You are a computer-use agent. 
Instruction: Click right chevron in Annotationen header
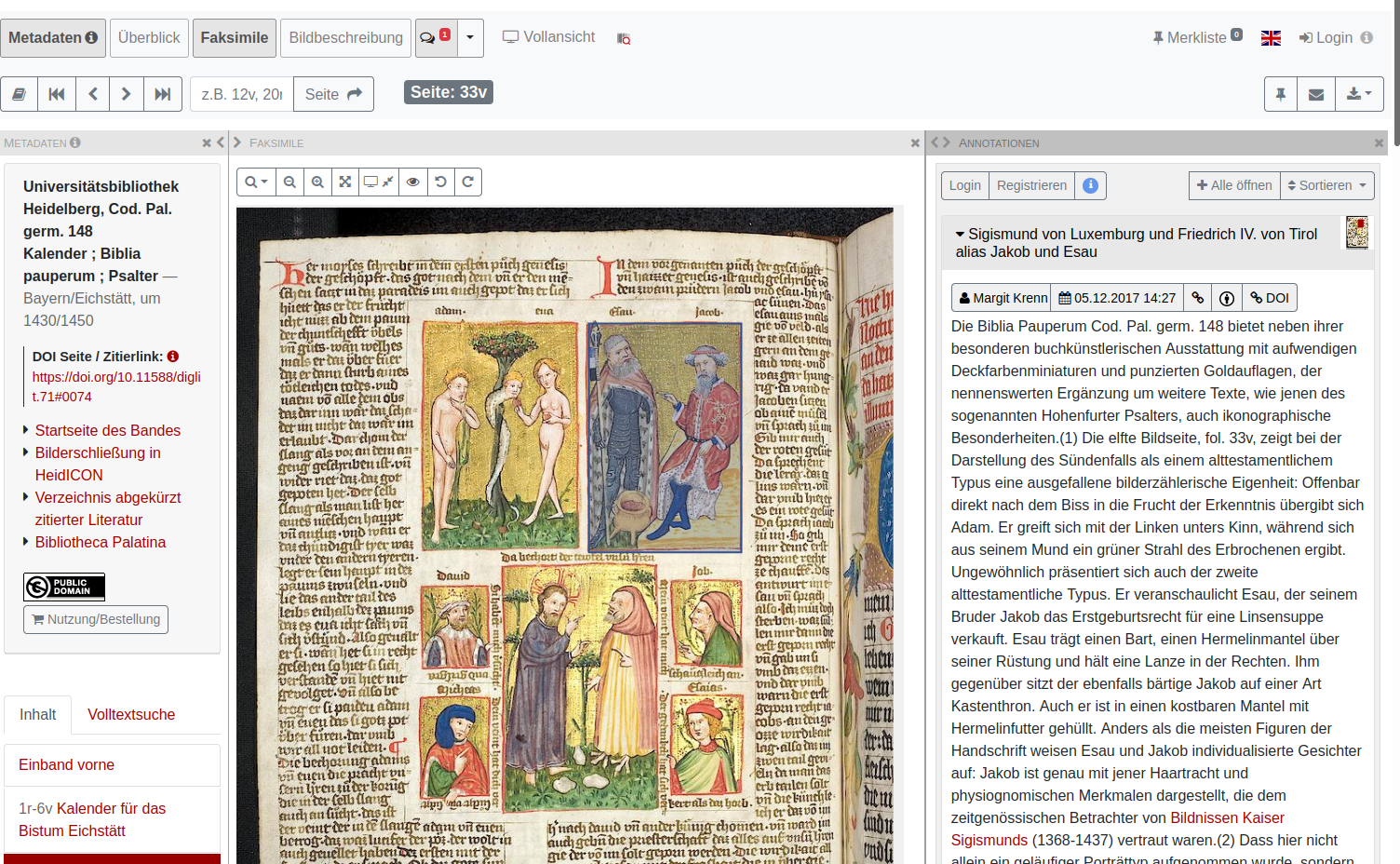click(947, 142)
